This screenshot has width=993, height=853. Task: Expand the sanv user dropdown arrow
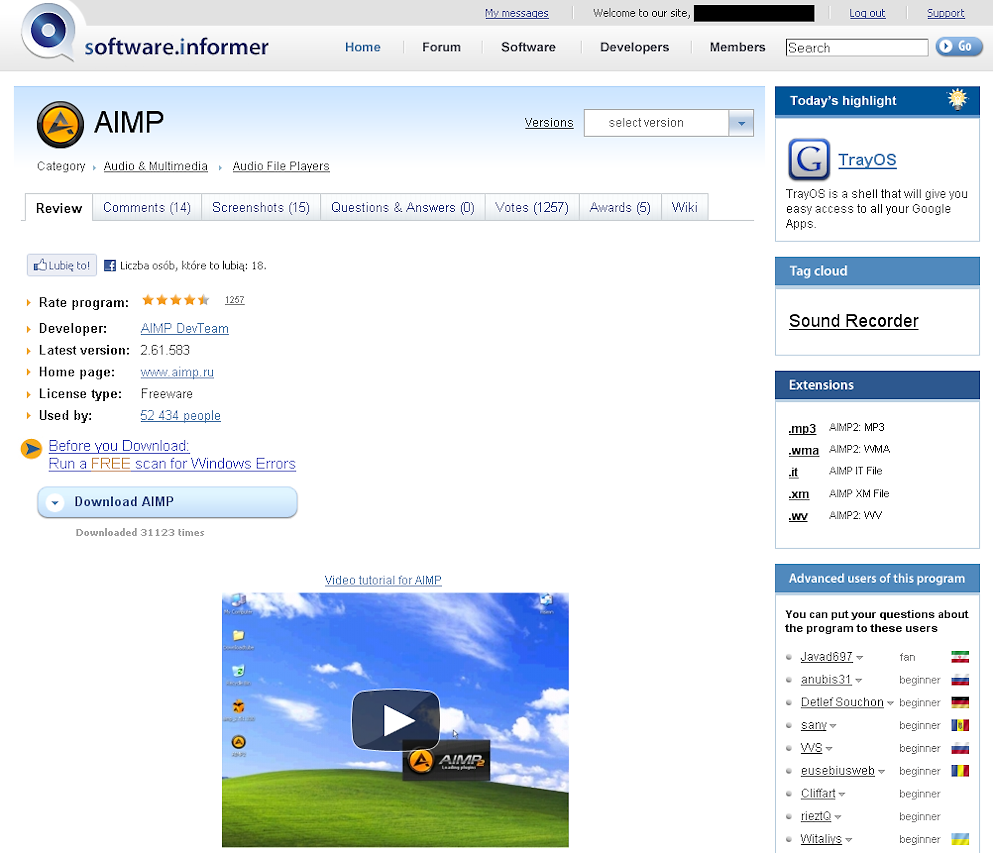pos(833,726)
